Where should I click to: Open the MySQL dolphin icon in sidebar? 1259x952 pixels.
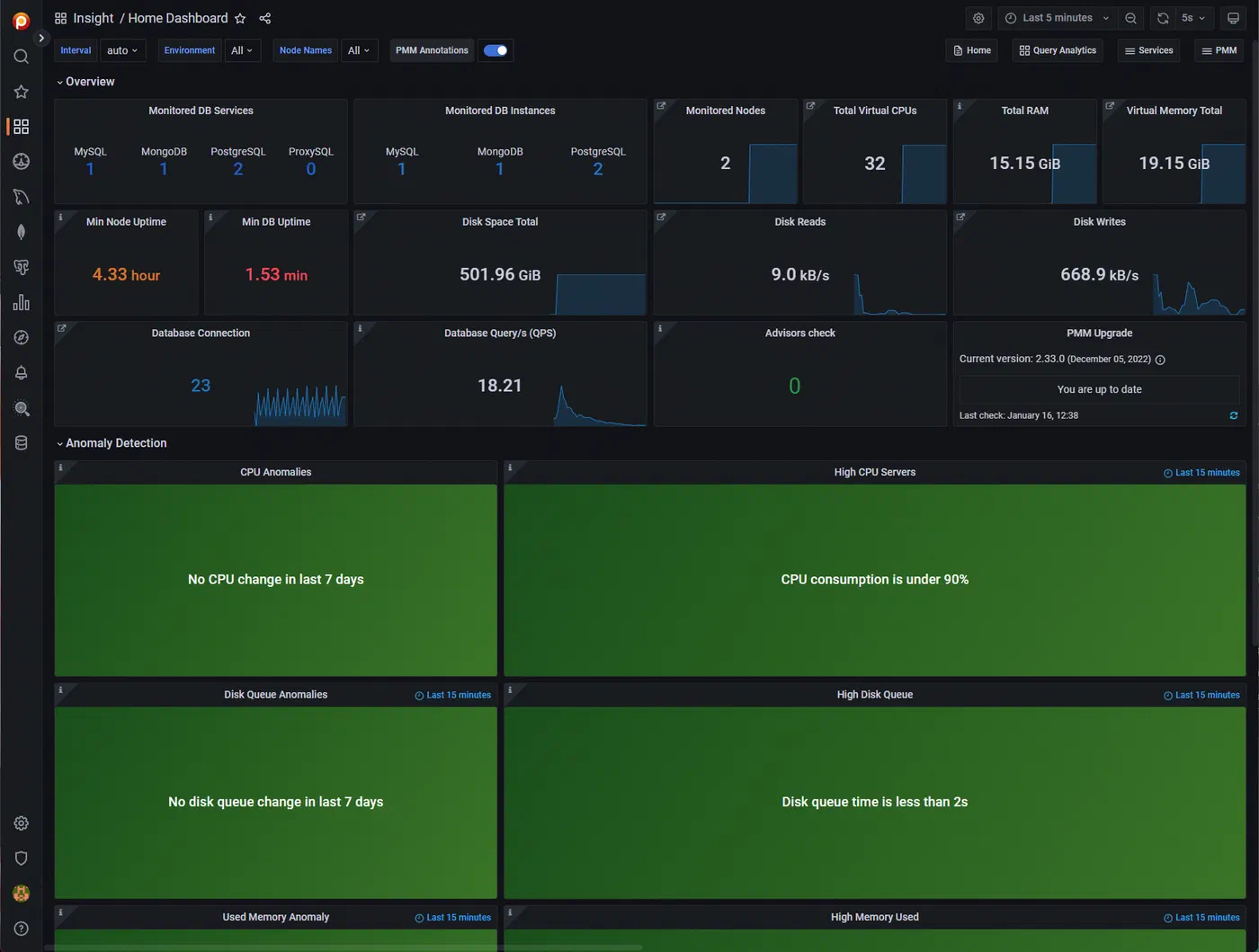(21, 197)
